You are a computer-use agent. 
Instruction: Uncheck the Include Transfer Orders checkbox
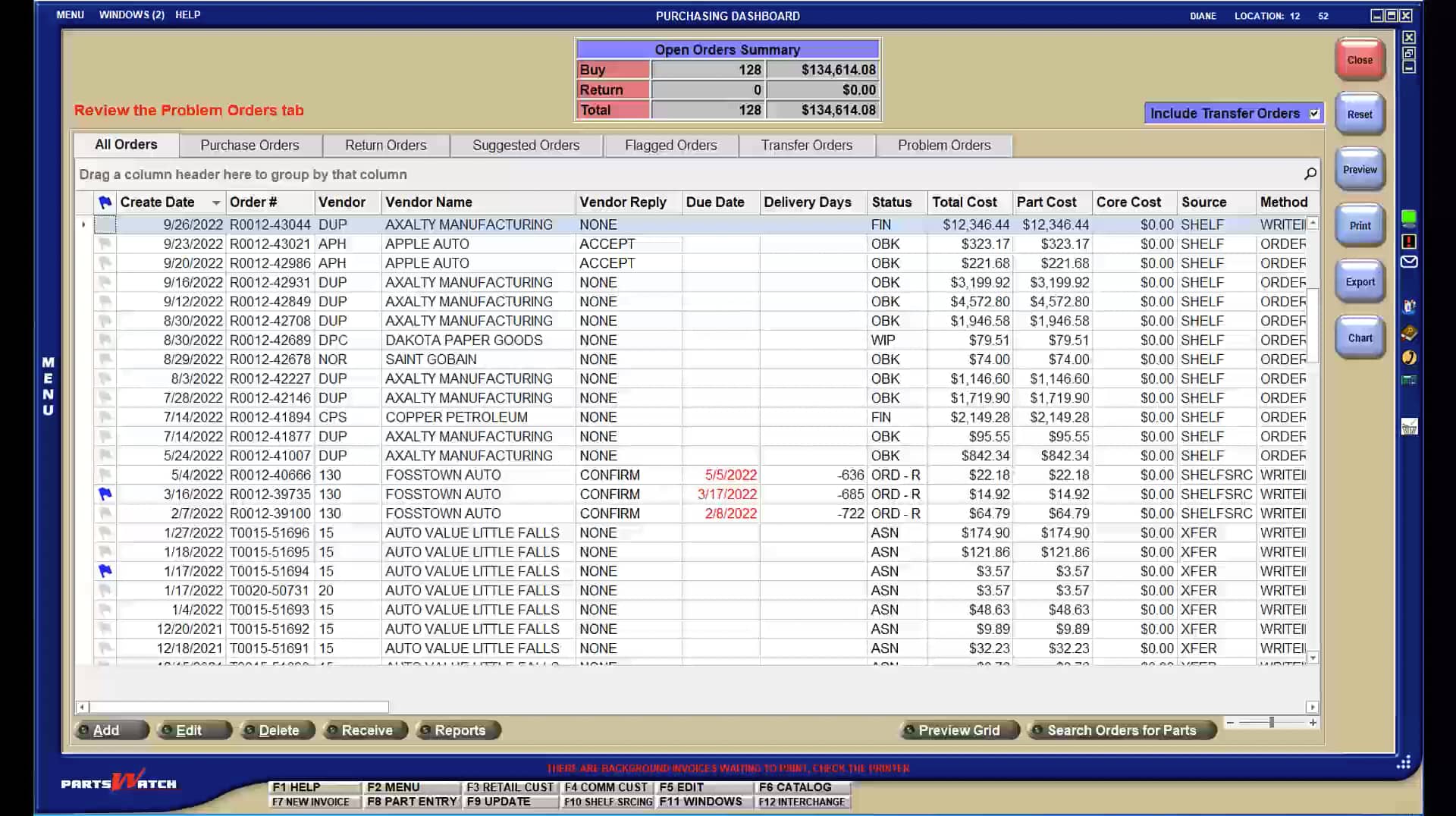coord(1315,113)
